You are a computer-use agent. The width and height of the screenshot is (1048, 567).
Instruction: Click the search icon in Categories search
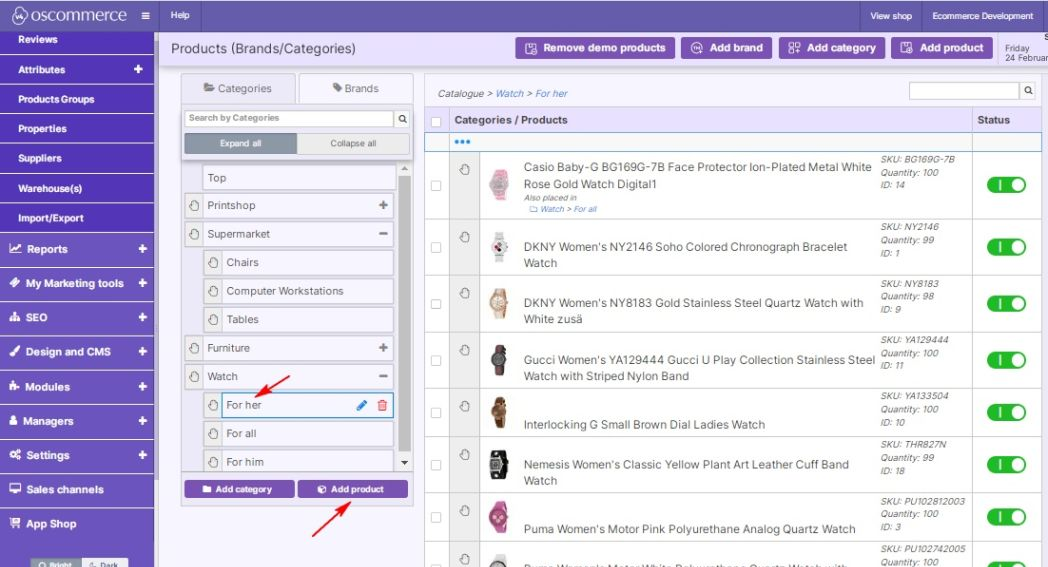pos(402,119)
